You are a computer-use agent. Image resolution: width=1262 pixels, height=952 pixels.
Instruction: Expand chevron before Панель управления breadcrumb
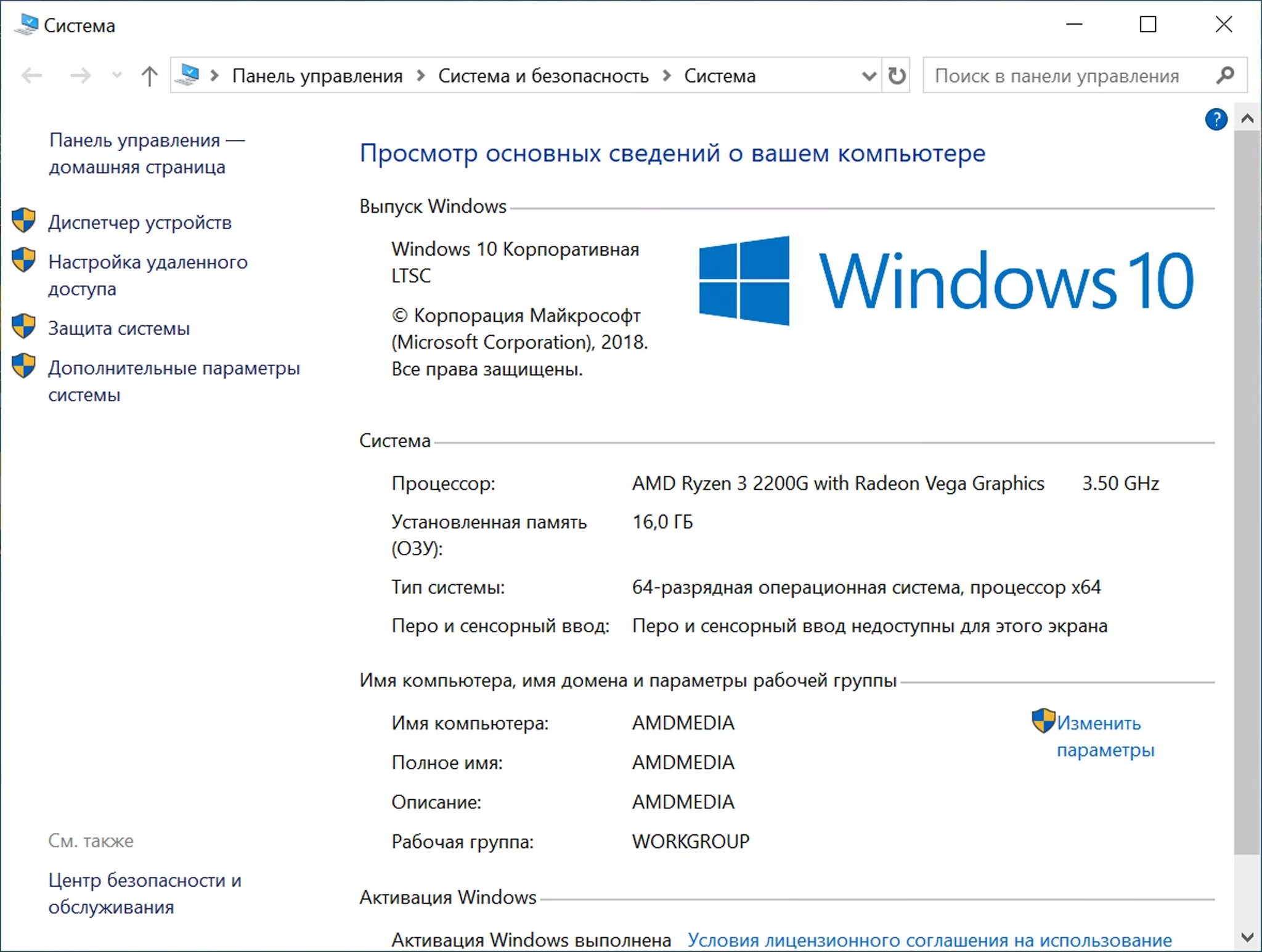pos(214,76)
